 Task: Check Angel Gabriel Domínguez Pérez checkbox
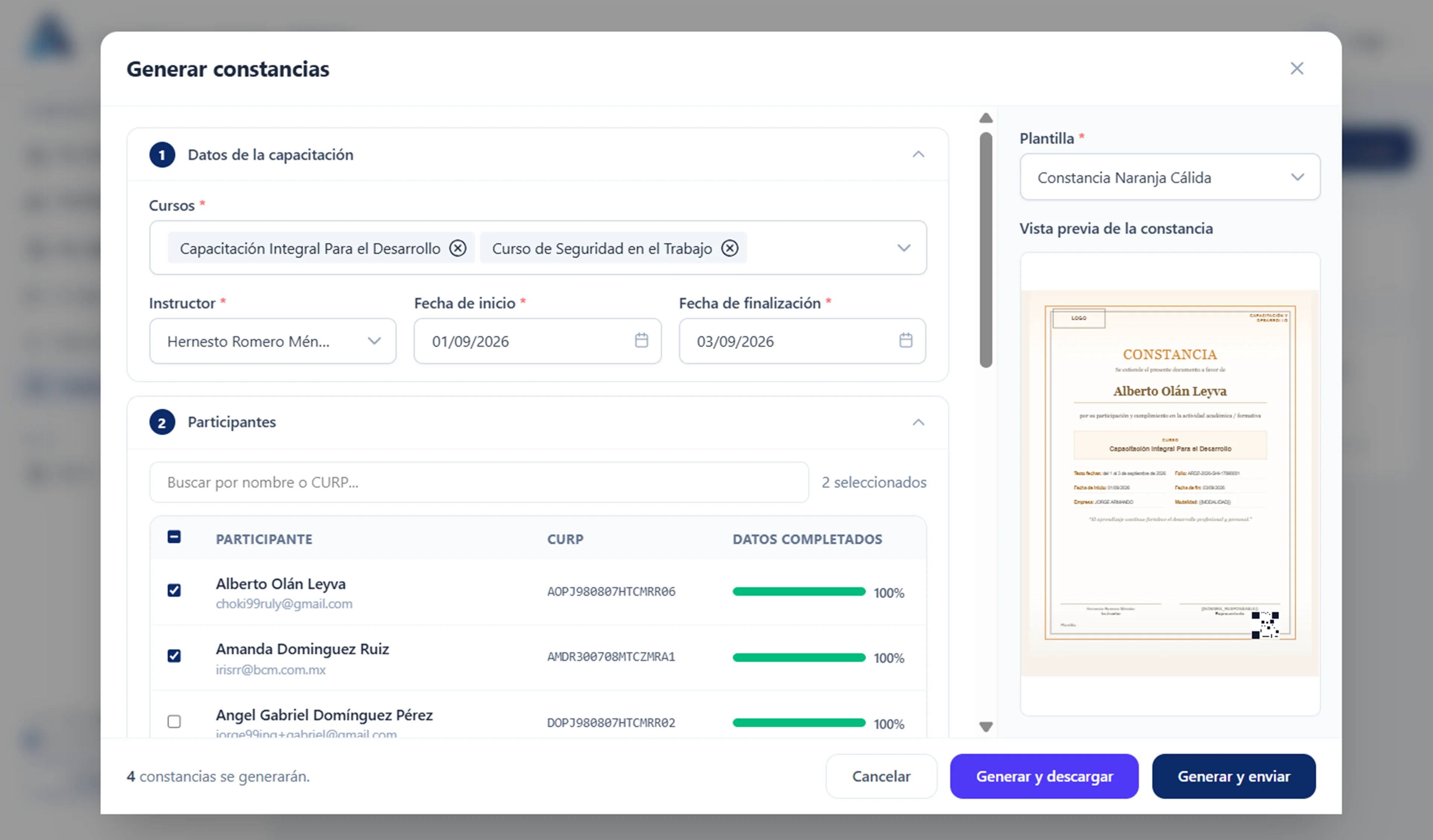(x=174, y=722)
